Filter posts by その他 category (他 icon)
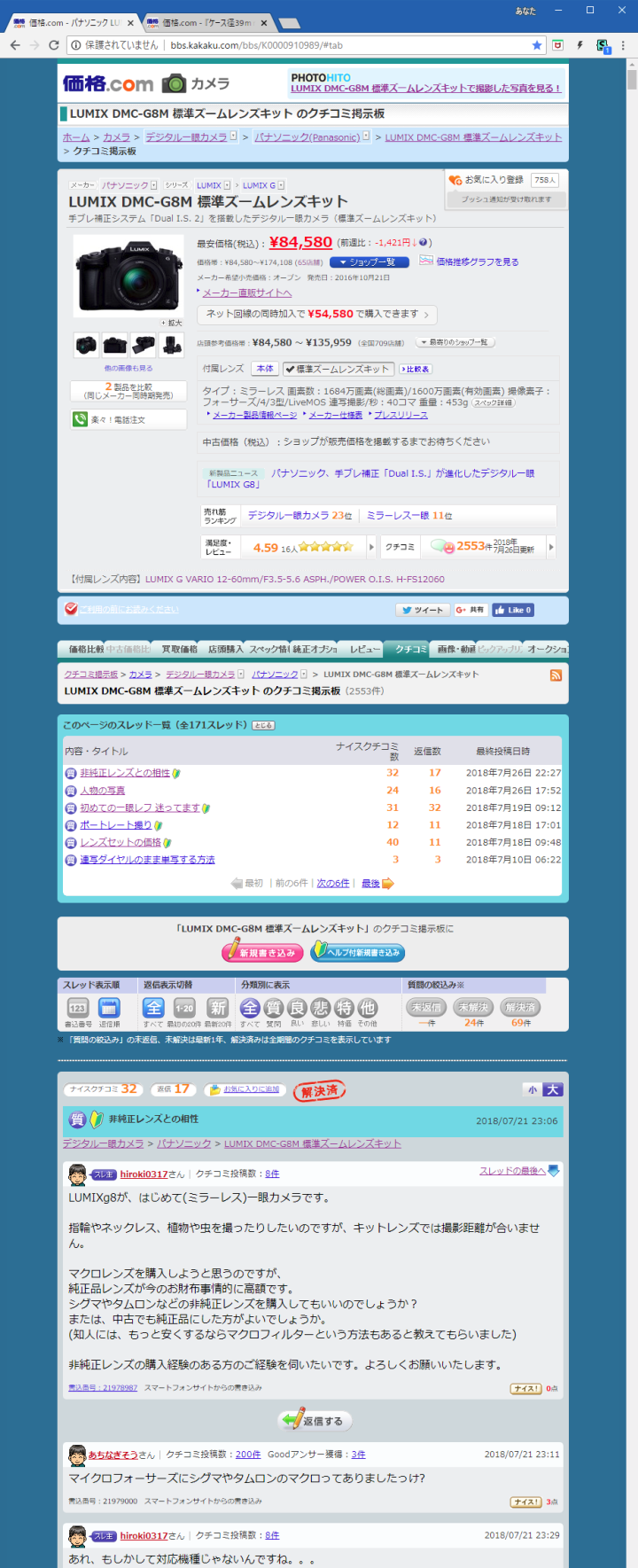Viewport: 638px width, 1568px height. (x=367, y=1008)
